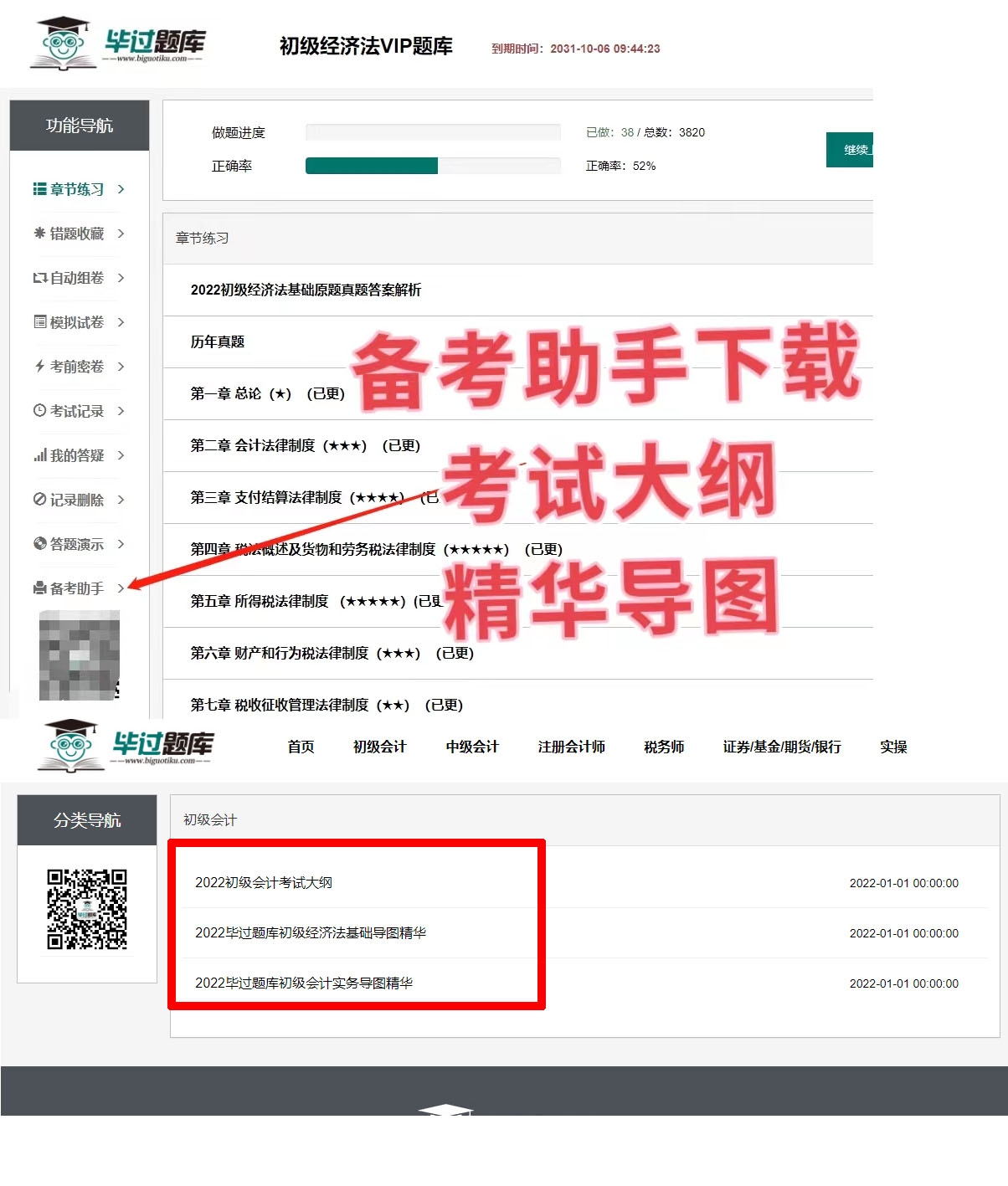This screenshot has height=1186, width=1008.
Task: Go to 首页 in the top navigation
Action: [301, 747]
